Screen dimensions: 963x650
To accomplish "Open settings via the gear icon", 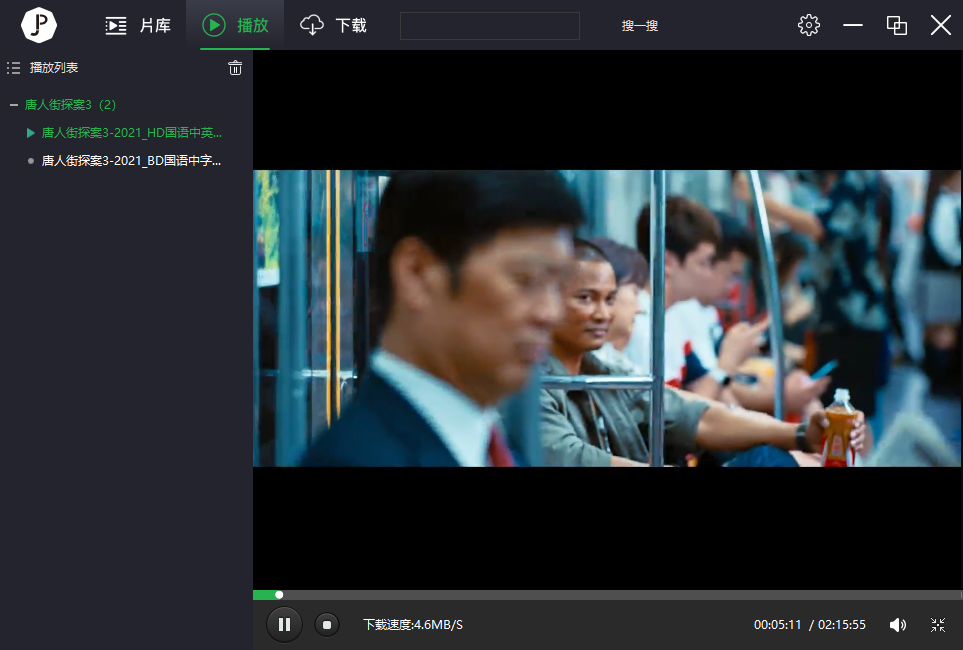I will tap(808, 25).
